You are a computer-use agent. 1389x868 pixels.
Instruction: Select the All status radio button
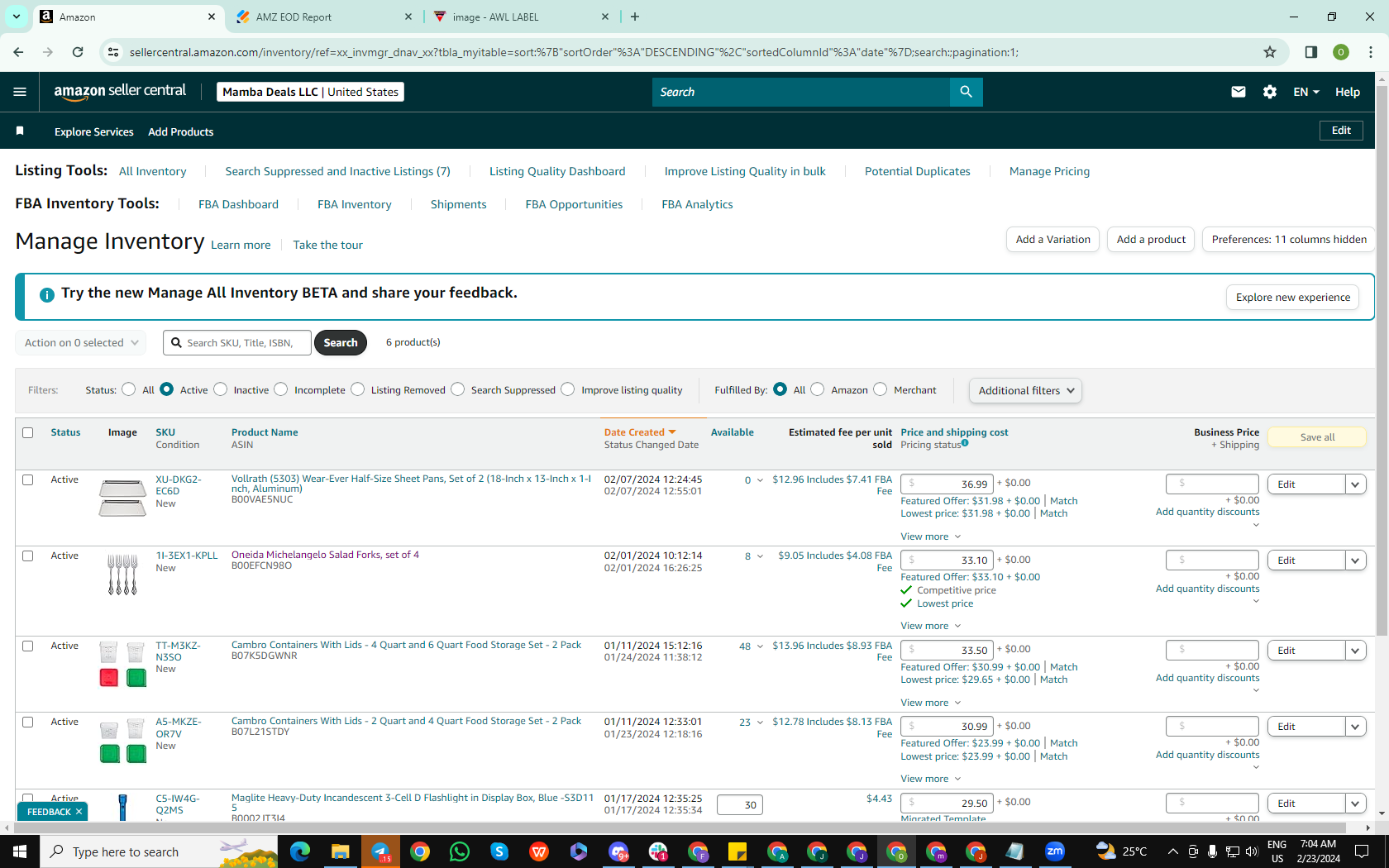coord(128,389)
